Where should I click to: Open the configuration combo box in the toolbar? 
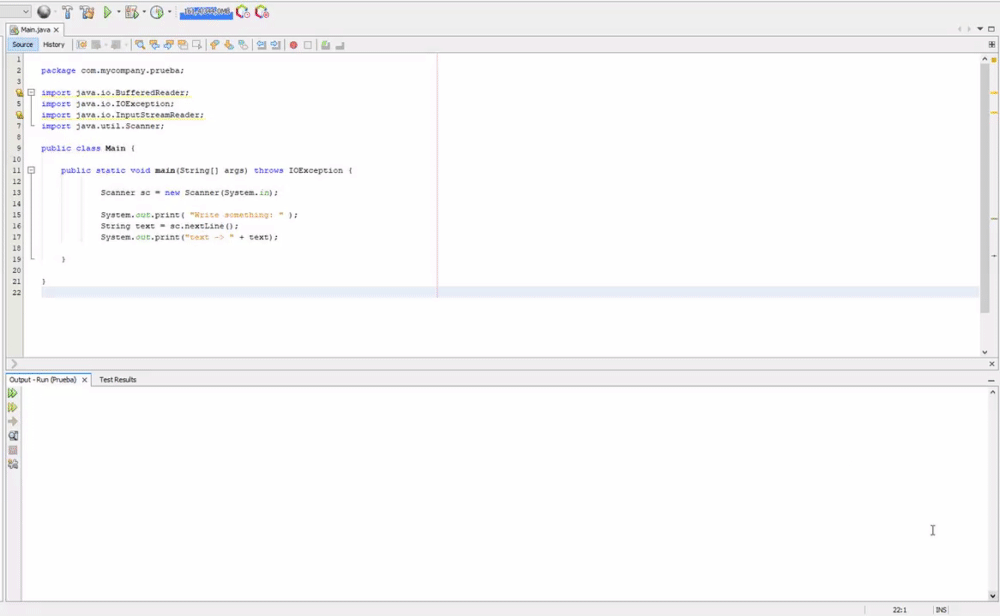click(16, 11)
